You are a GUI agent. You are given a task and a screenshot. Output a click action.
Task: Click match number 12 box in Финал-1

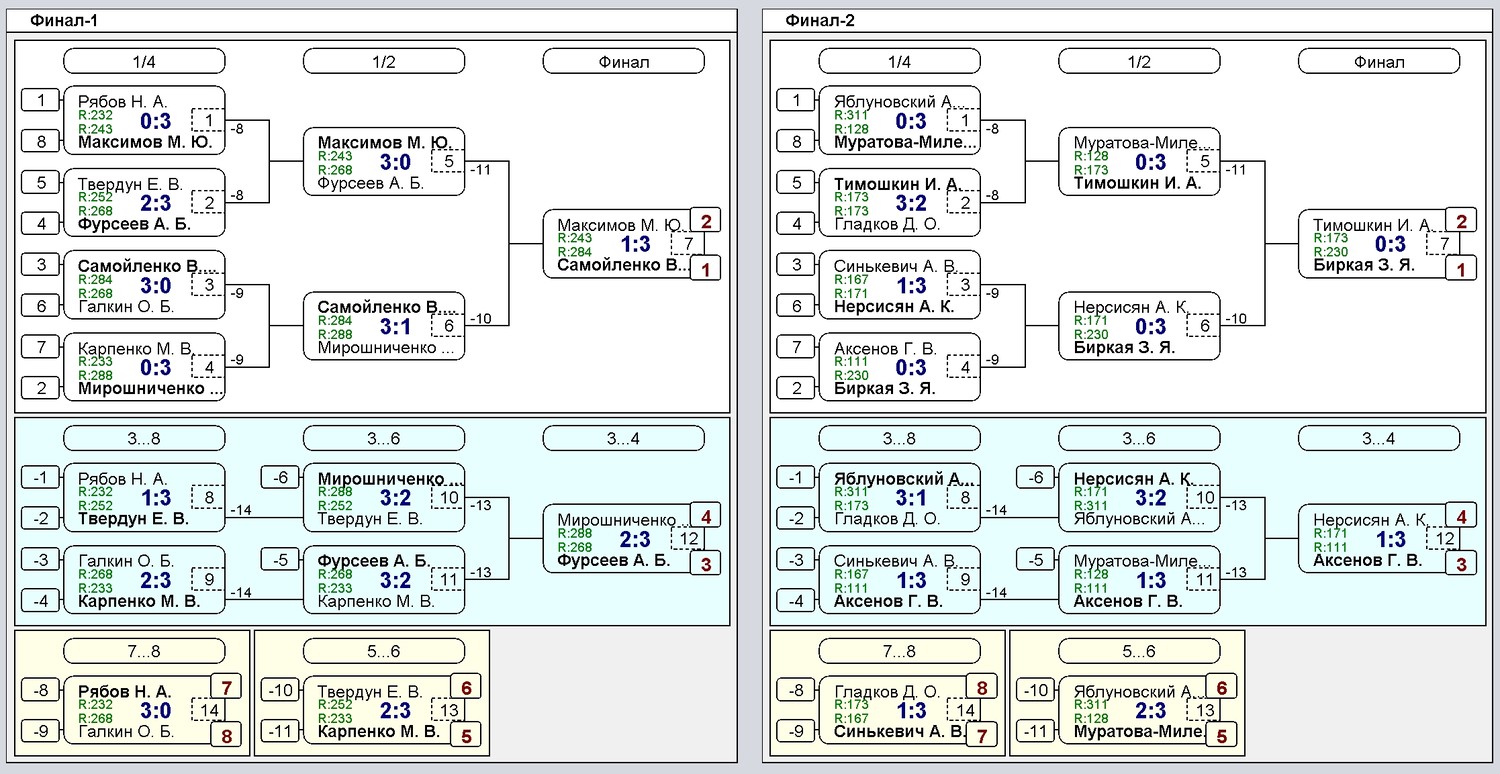(688, 539)
